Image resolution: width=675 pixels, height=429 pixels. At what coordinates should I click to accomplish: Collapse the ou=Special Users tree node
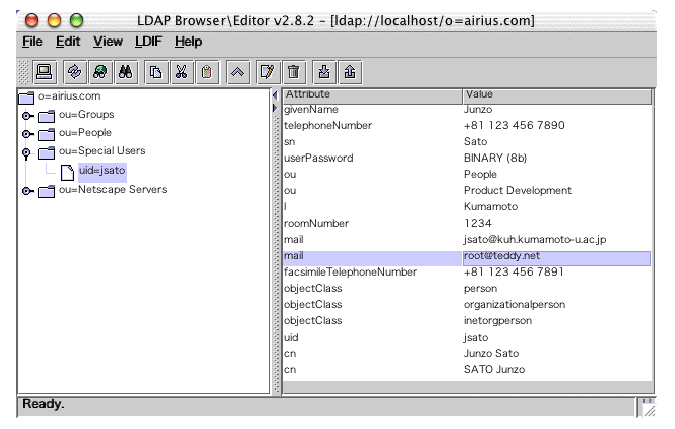[26, 153]
